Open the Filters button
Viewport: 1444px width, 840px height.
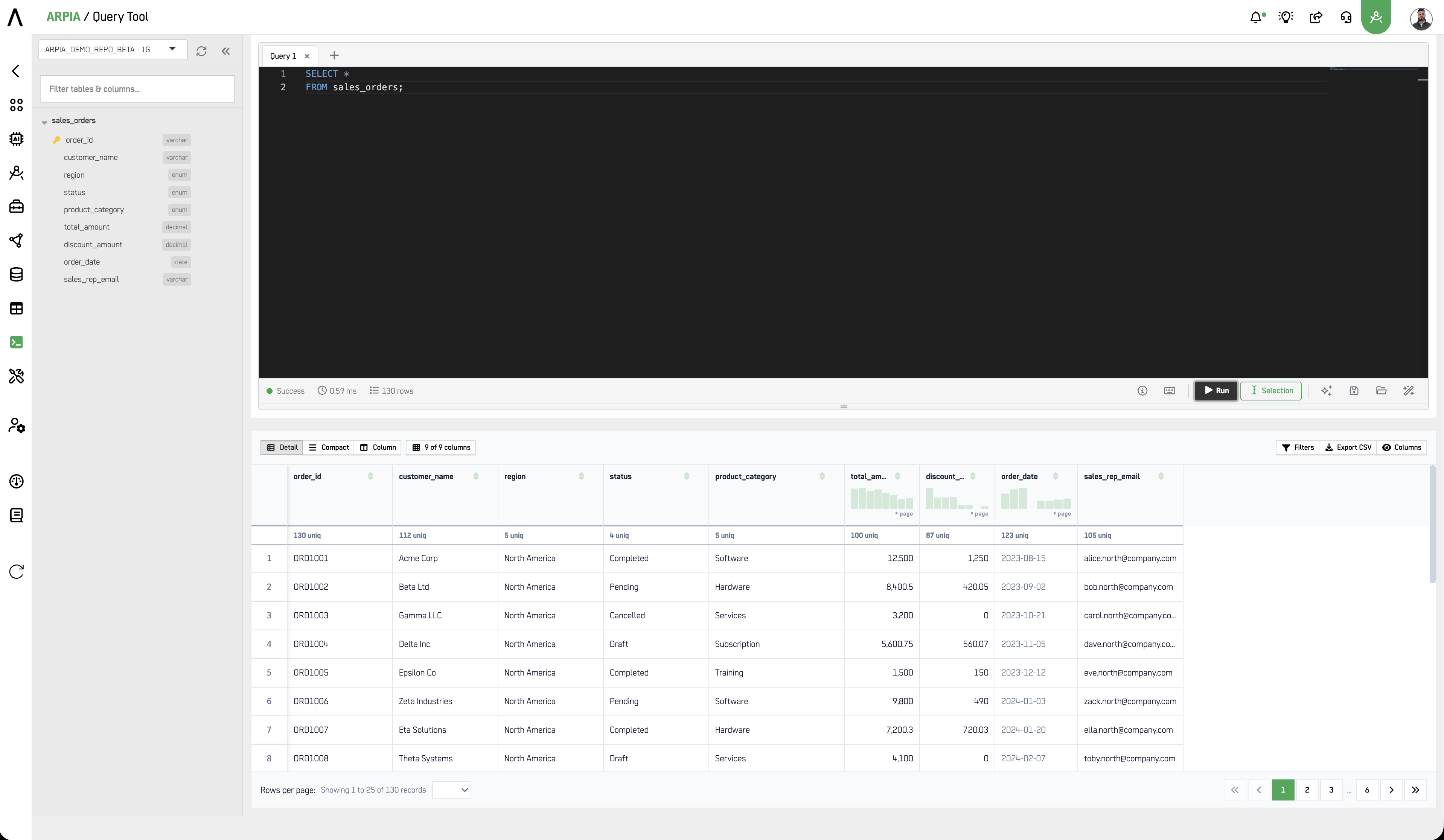point(1297,447)
